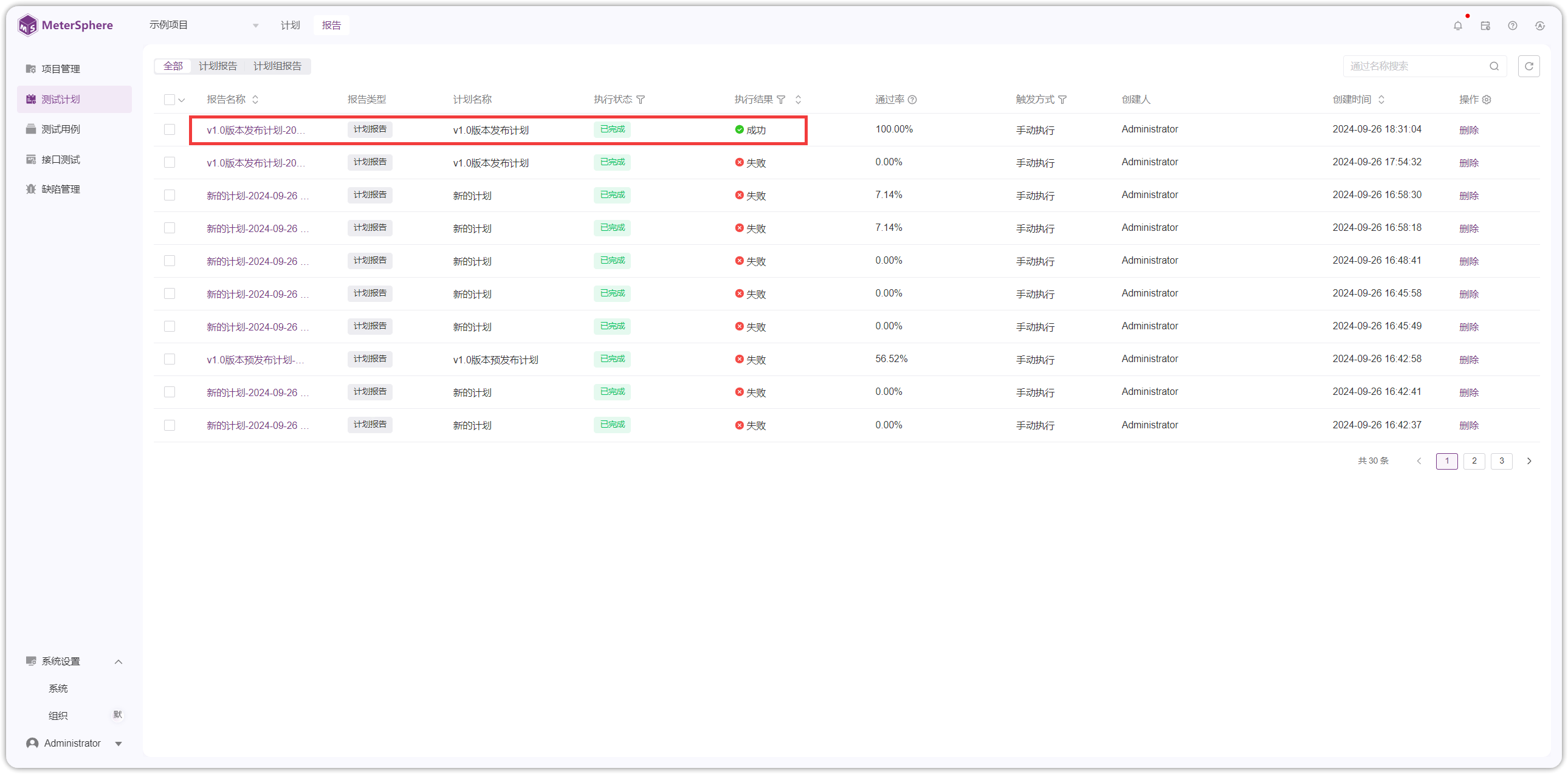
Task: Delete the report created at 18:31:04
Action: point(1469,130)
